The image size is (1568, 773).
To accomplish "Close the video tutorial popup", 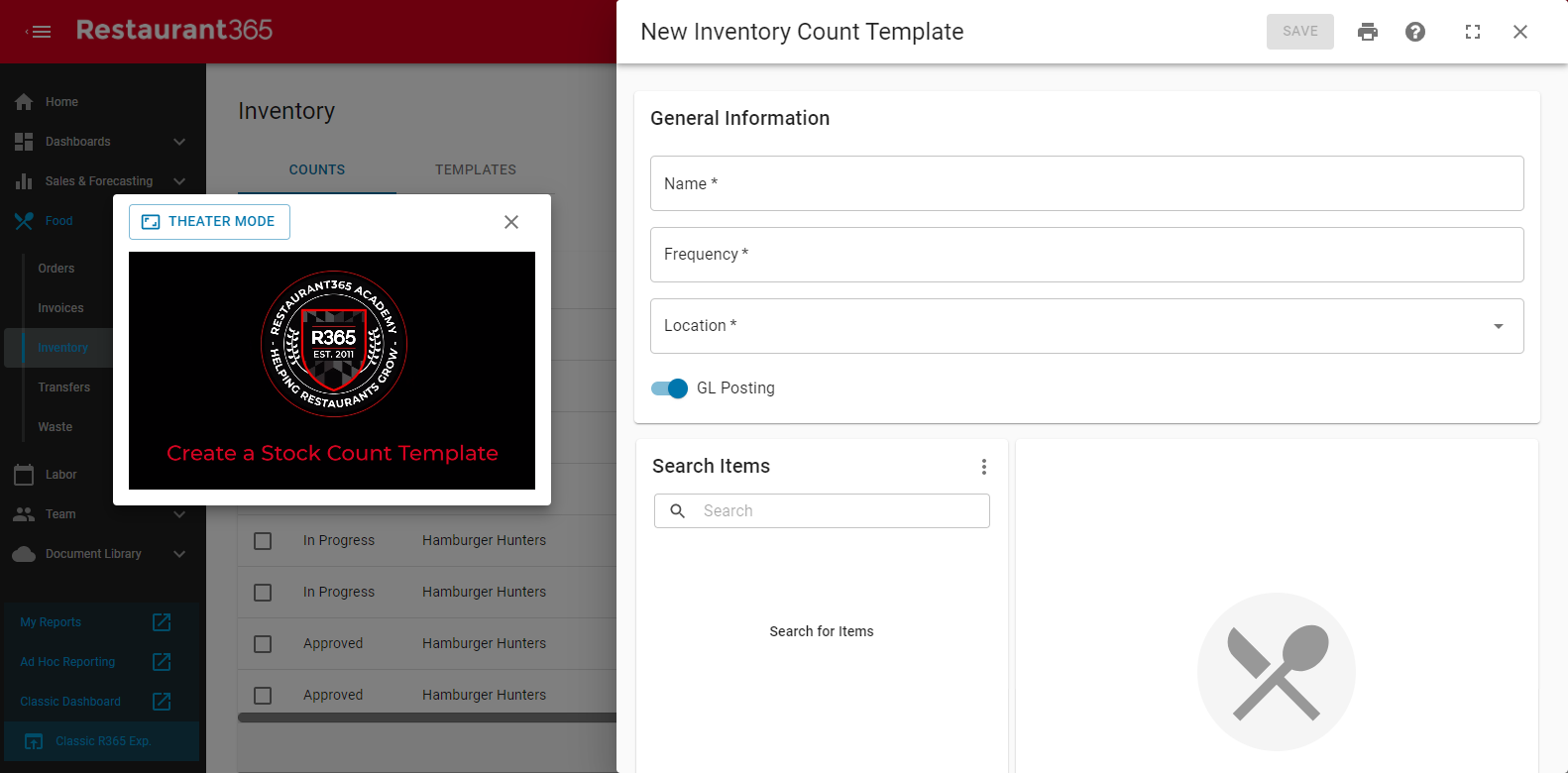I will [x=511, y=222].
